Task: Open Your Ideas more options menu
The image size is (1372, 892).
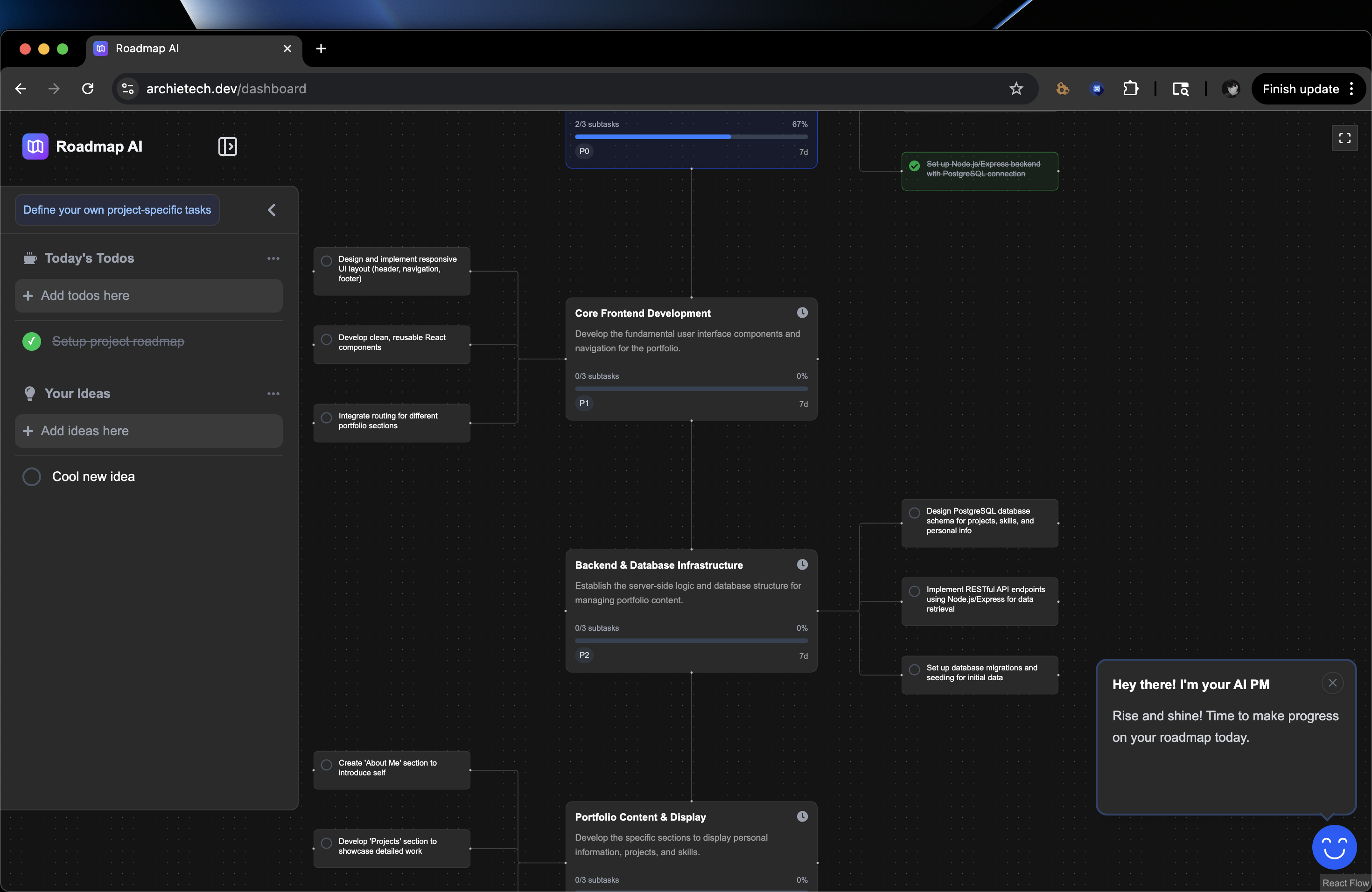Action: tap(273, 394)
